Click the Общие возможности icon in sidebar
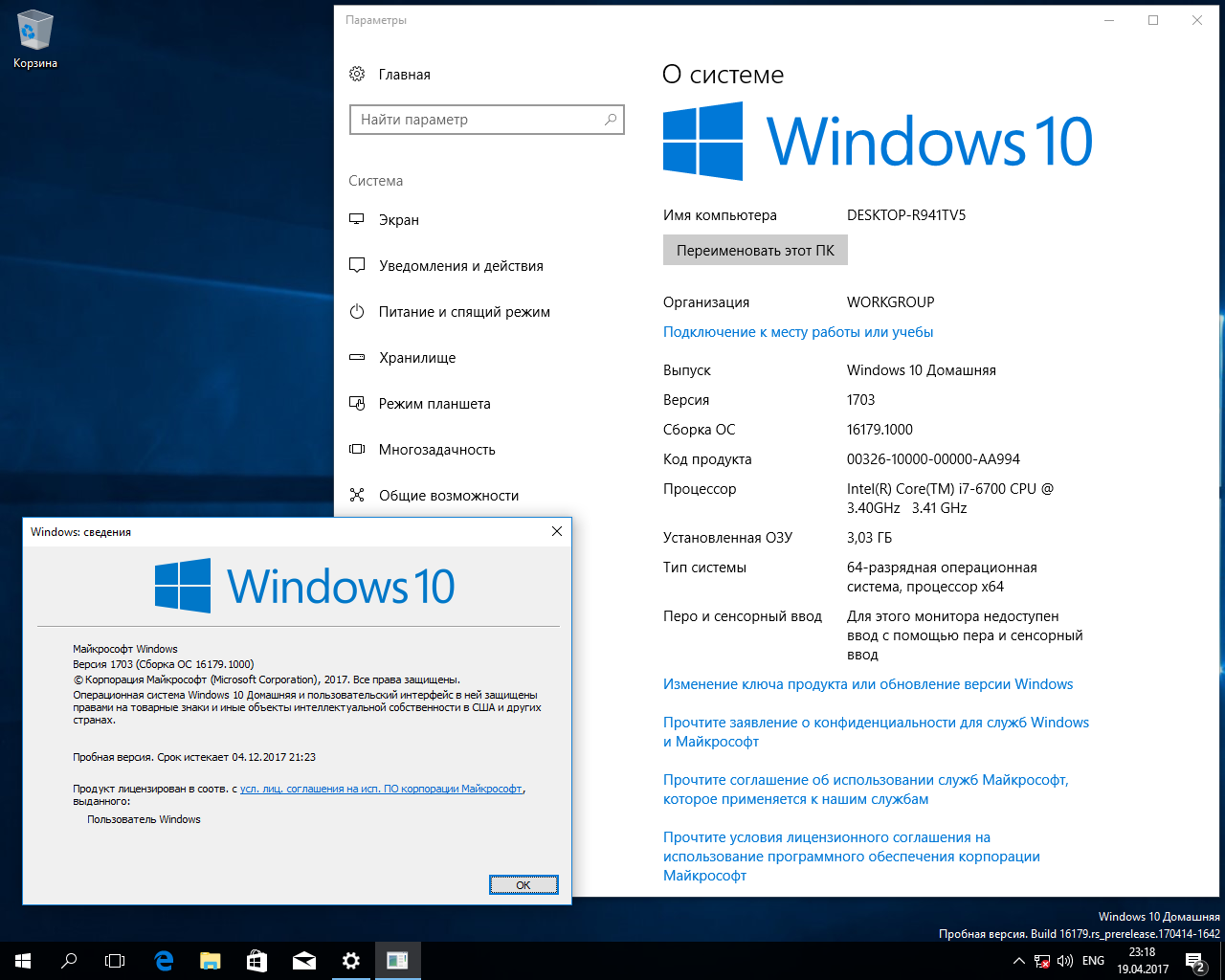1225x980 pixels. tap(357, 495)
